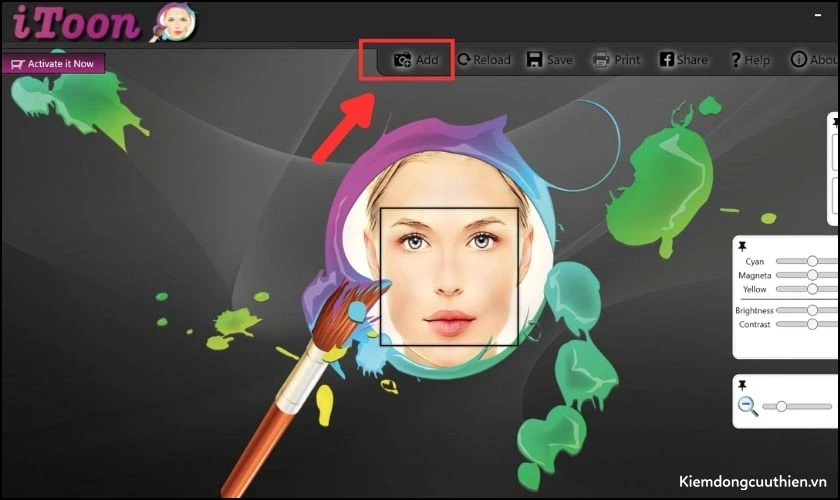Click the Yellow slider handle

click(812, 289)
